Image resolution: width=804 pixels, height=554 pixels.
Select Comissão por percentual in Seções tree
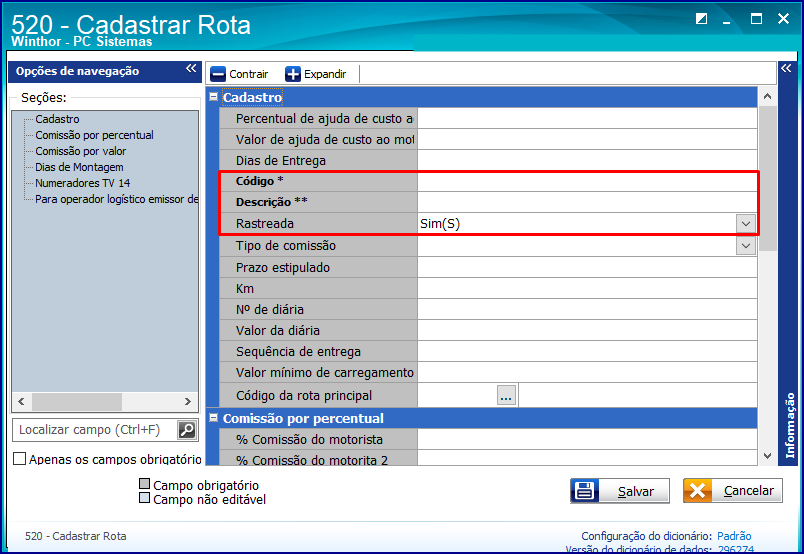94,135
